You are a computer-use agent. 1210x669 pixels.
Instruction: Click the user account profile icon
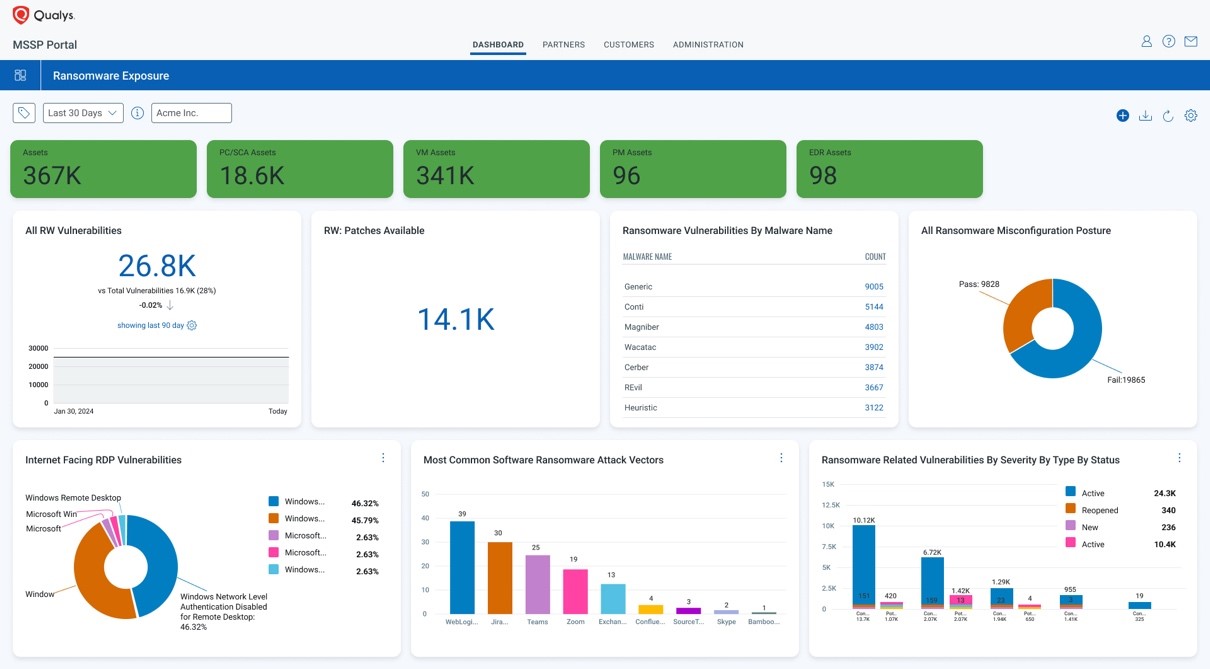[1147, 42]
